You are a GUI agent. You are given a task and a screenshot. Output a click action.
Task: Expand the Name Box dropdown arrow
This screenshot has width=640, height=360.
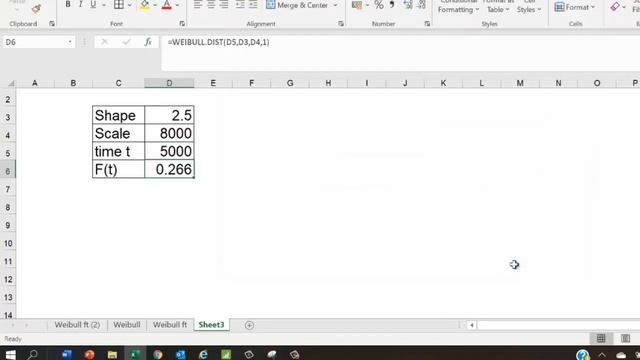(x=70, y=42)
